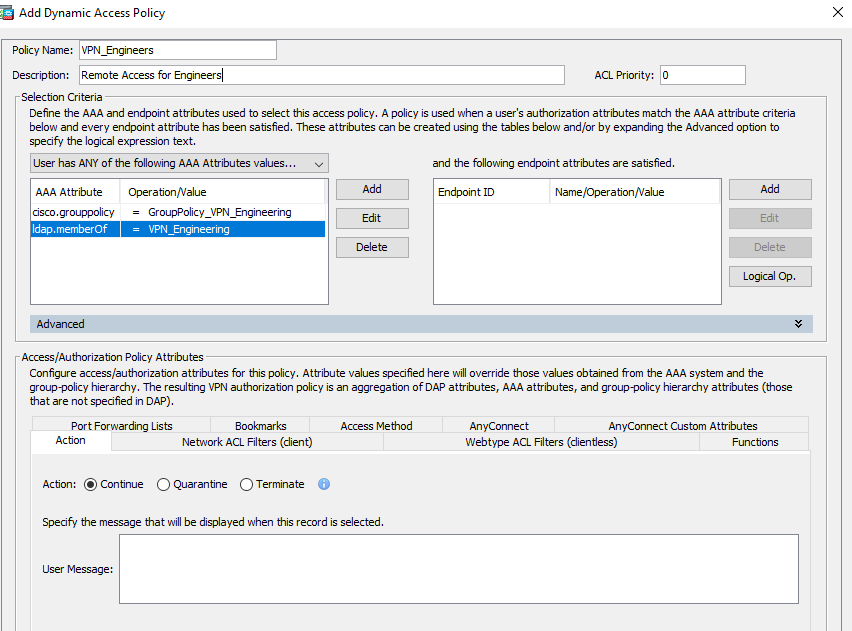Screen dimensions: 852x631
Task: Go to the Port Forwarding Lists tab
Action: pyautogui.click(x=122, y=425)
